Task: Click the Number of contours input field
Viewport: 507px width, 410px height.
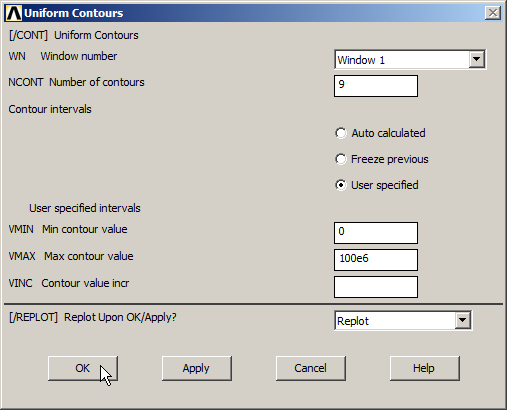Action: click(x=376, y=86)
